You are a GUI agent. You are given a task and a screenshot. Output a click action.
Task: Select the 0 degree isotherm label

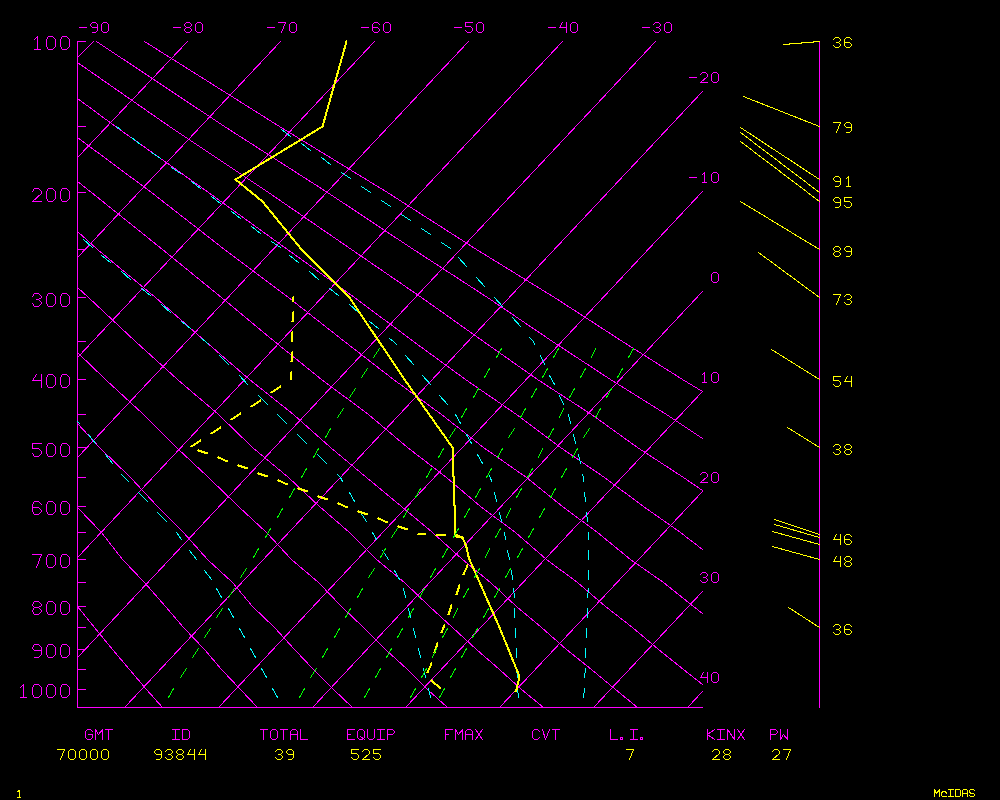[714, 278]
